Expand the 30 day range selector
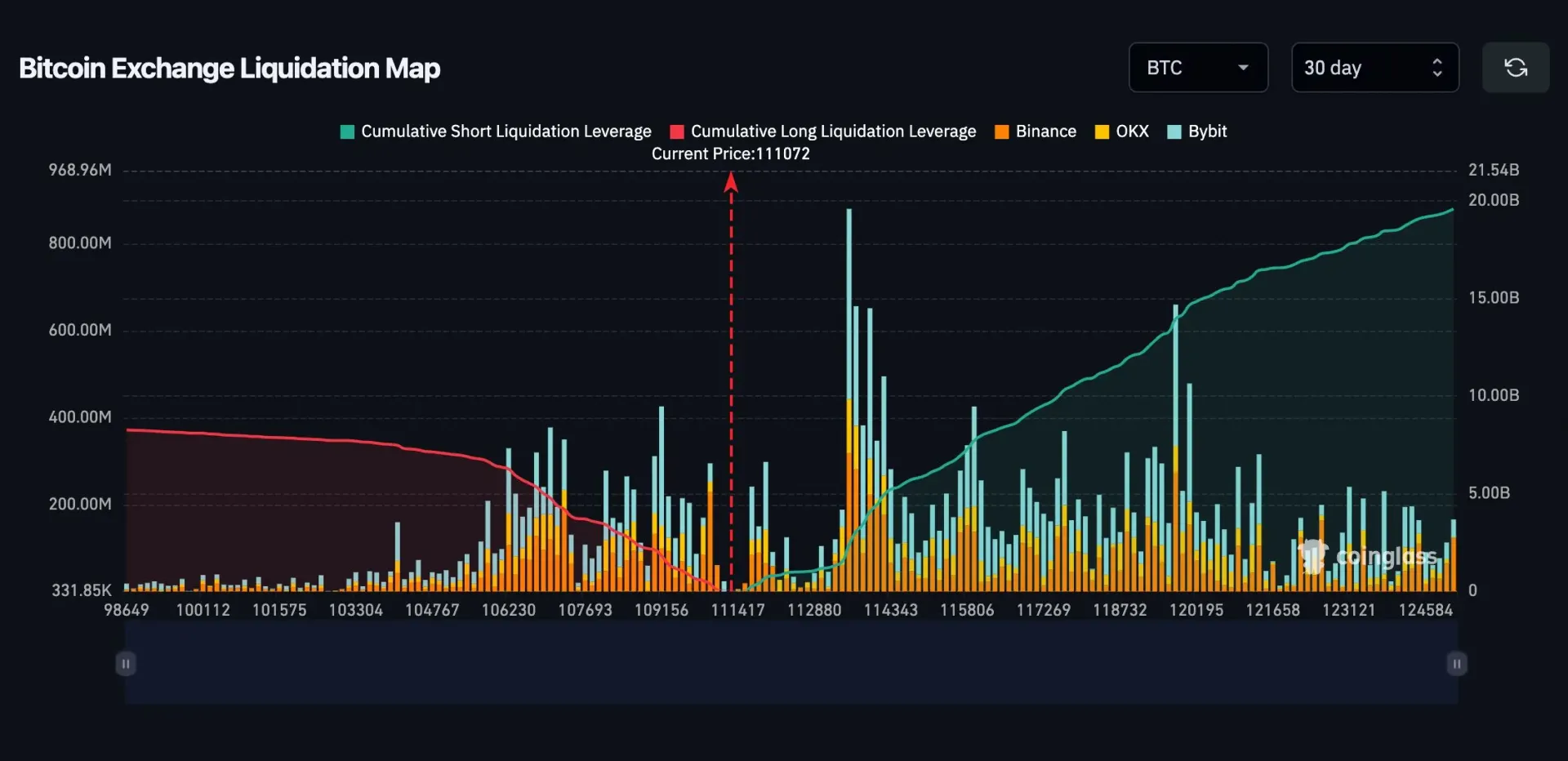Viewport: 1568px width, 761px height. [x=1374, y=68]
